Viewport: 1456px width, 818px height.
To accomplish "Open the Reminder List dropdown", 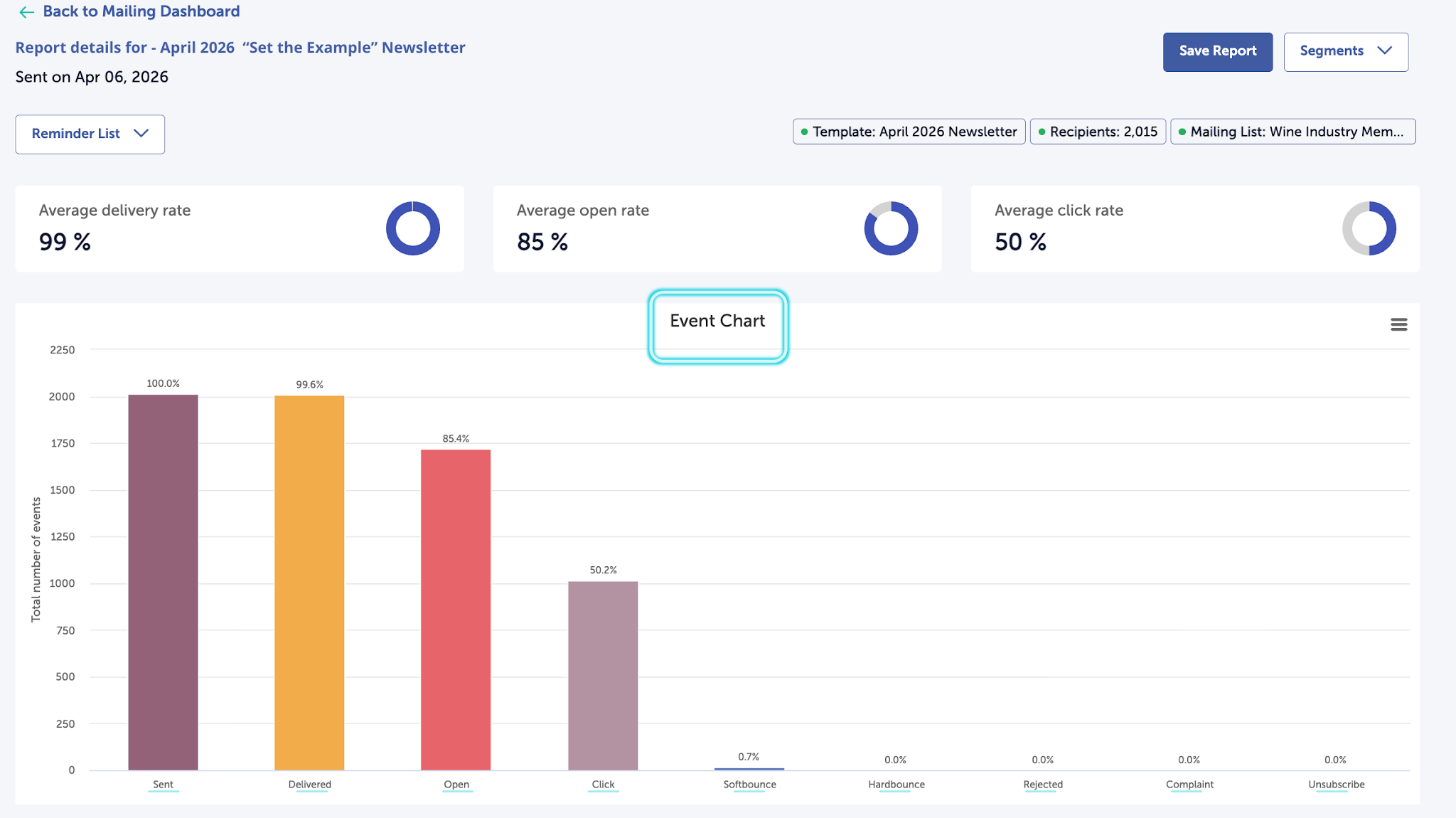I will [90, 134].
